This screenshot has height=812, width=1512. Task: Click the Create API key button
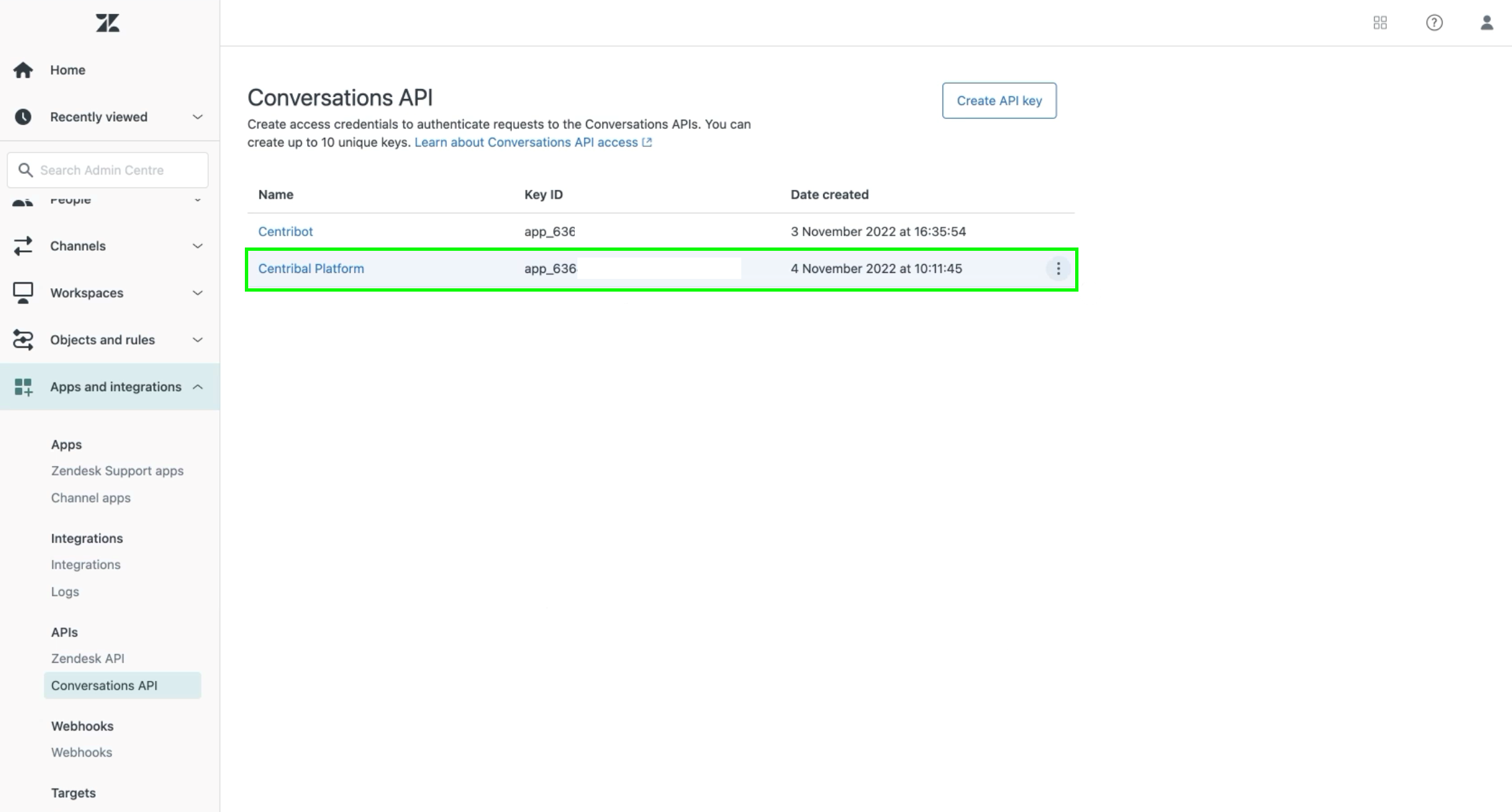[999, 101]
